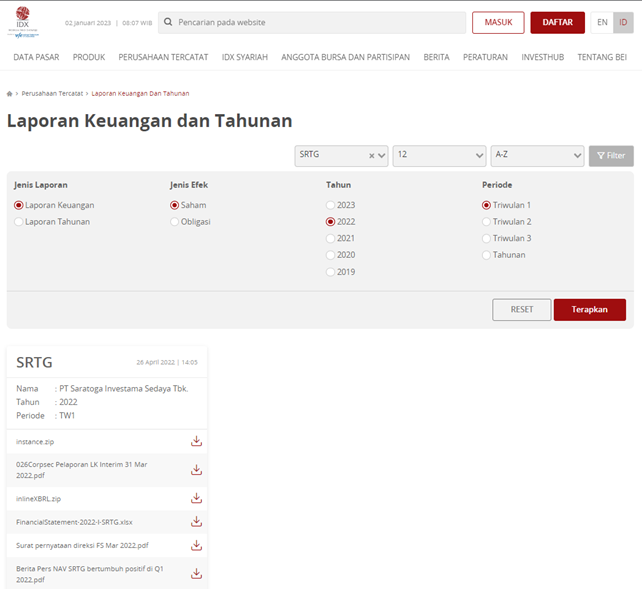
Task: Switch language to EN
Action: pyautogui.click(x=602, y=23)
